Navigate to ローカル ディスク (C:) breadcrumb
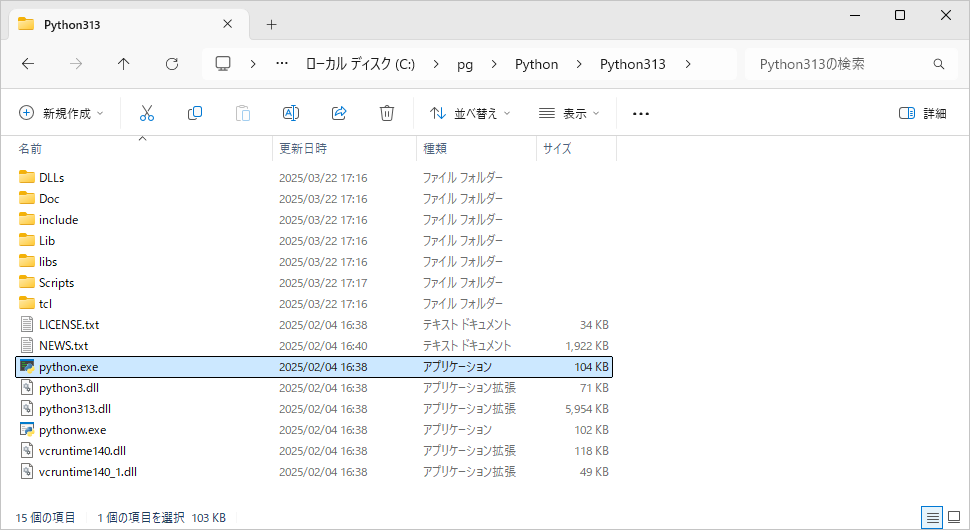This screenshot has width=970, height=530. pos(361,64)
